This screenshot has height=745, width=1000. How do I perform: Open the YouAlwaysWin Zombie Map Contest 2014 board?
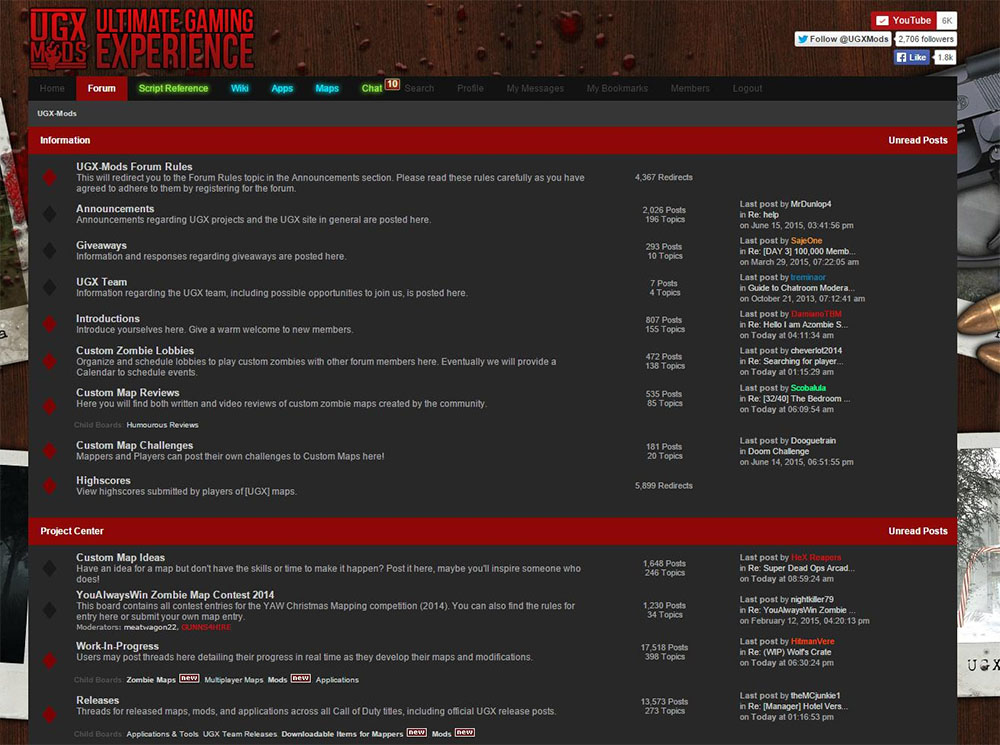175,595
